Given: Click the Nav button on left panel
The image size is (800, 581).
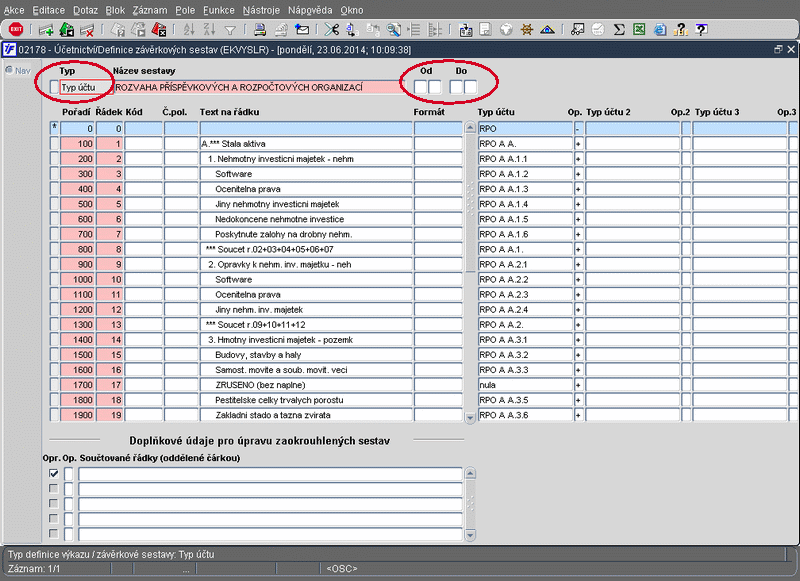Looking at the screenshot, I should tap(18, 70).
